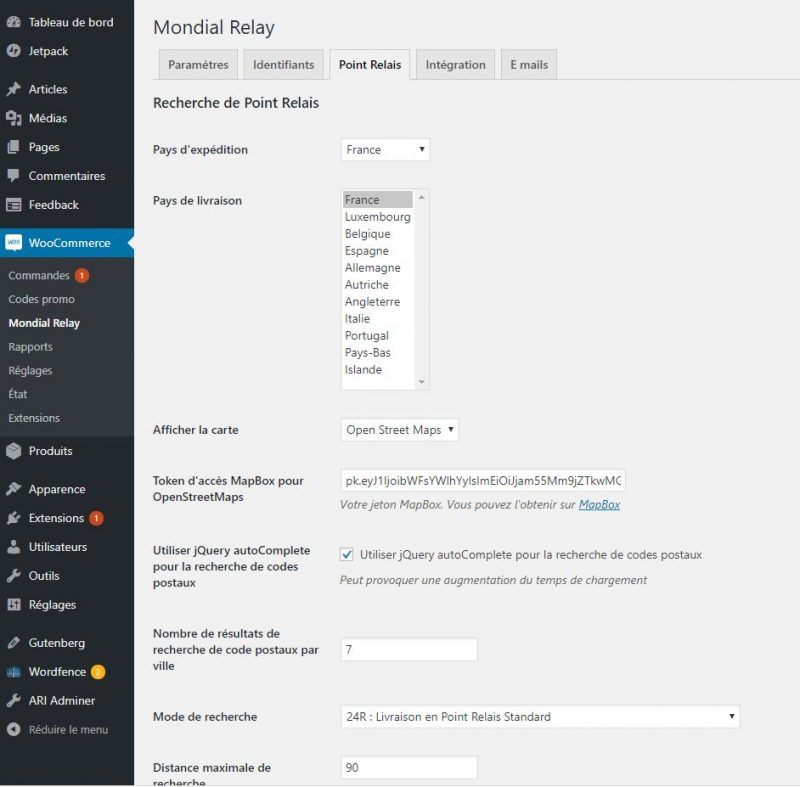Uncheck the jQuery autoComplete checkbox
The height and width of the screenshot is (787, 800).
tap(346, 554)
